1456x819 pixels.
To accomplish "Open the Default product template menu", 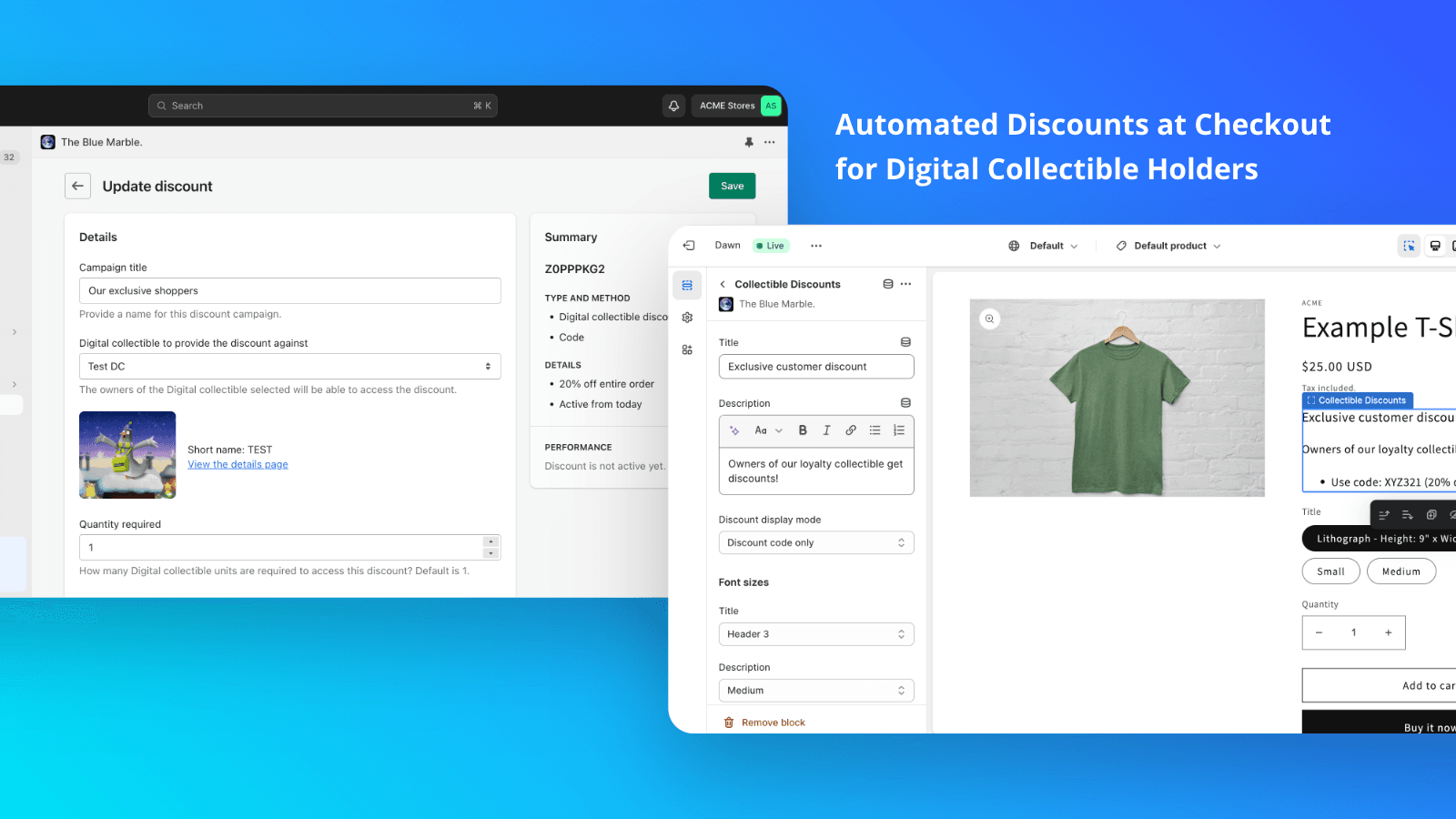I will click(1169, 246).
